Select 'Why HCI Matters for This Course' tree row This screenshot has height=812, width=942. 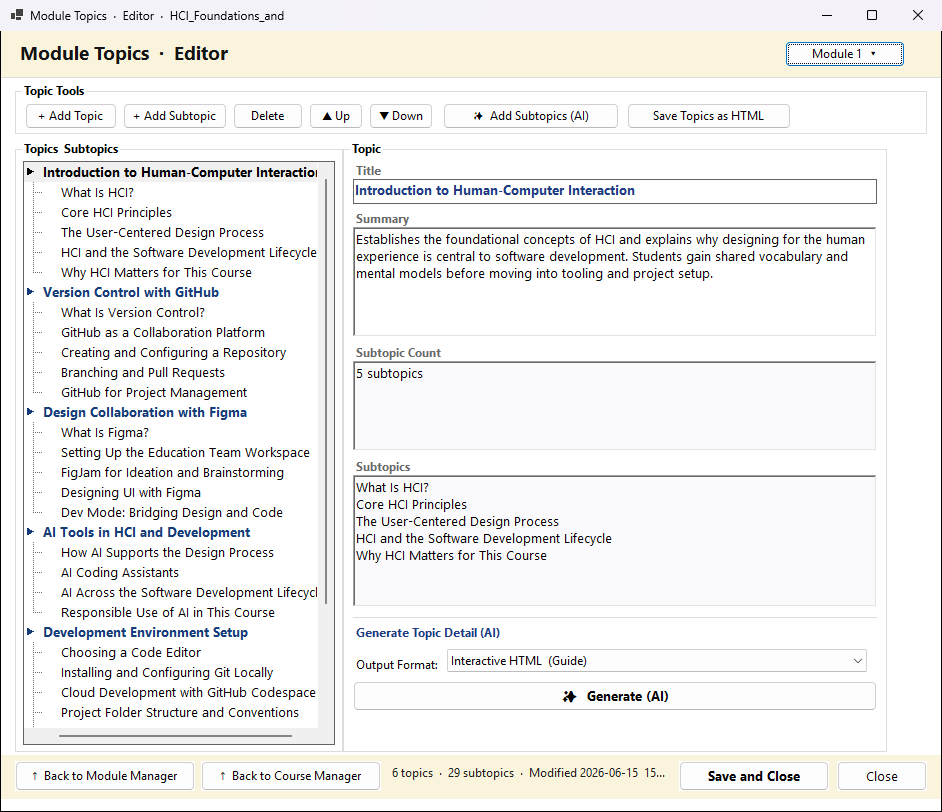[156, 273]
